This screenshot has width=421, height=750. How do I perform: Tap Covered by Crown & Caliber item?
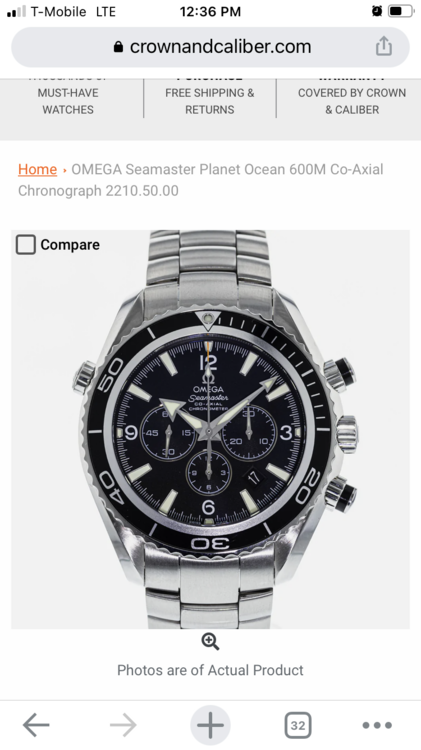pos(352,101)
